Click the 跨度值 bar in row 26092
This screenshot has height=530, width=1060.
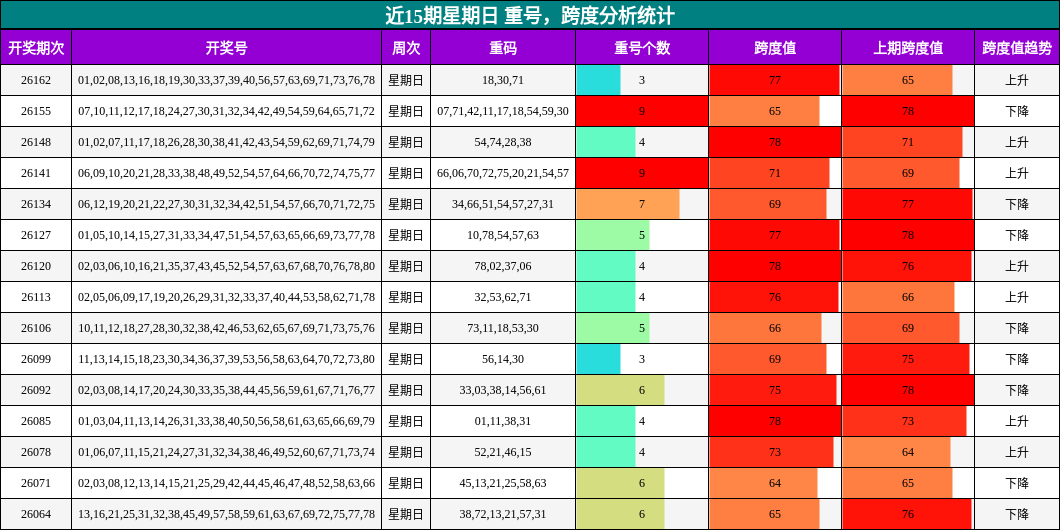click(773, 391)
